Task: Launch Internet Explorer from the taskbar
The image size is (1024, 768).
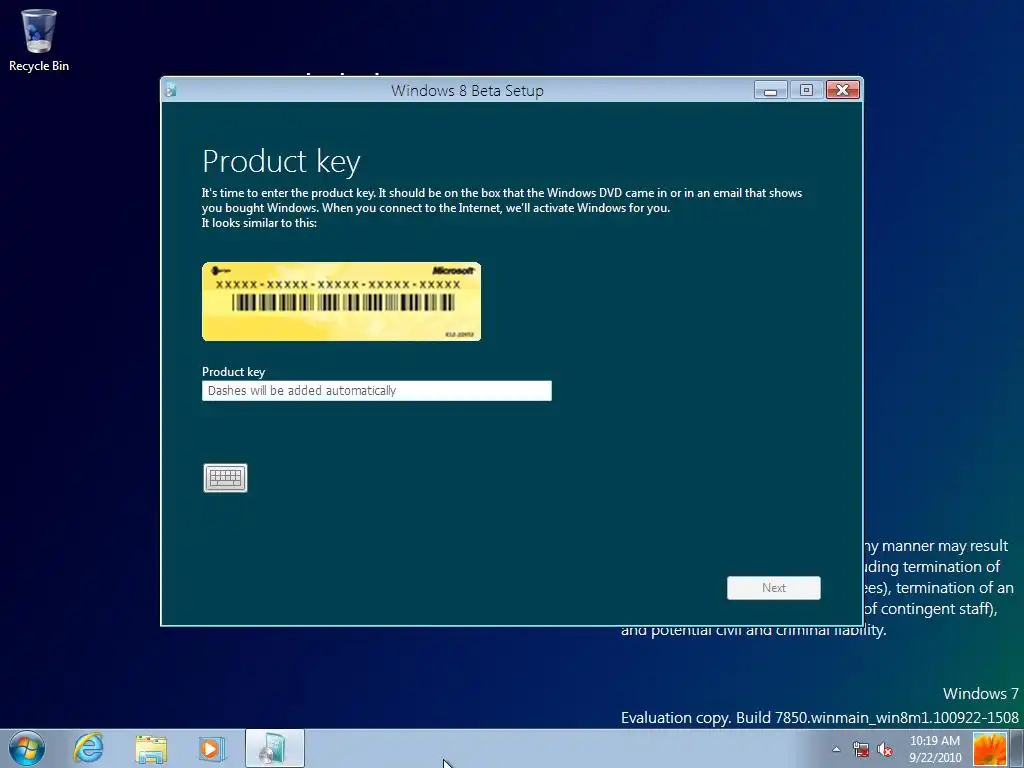Action: click(88, 748)
